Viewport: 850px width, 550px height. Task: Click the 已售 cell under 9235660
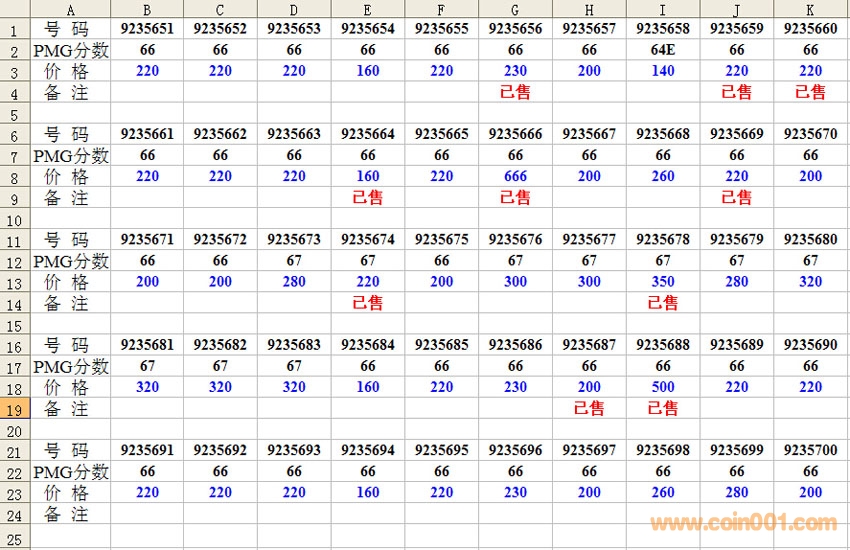tap(810, 92)
